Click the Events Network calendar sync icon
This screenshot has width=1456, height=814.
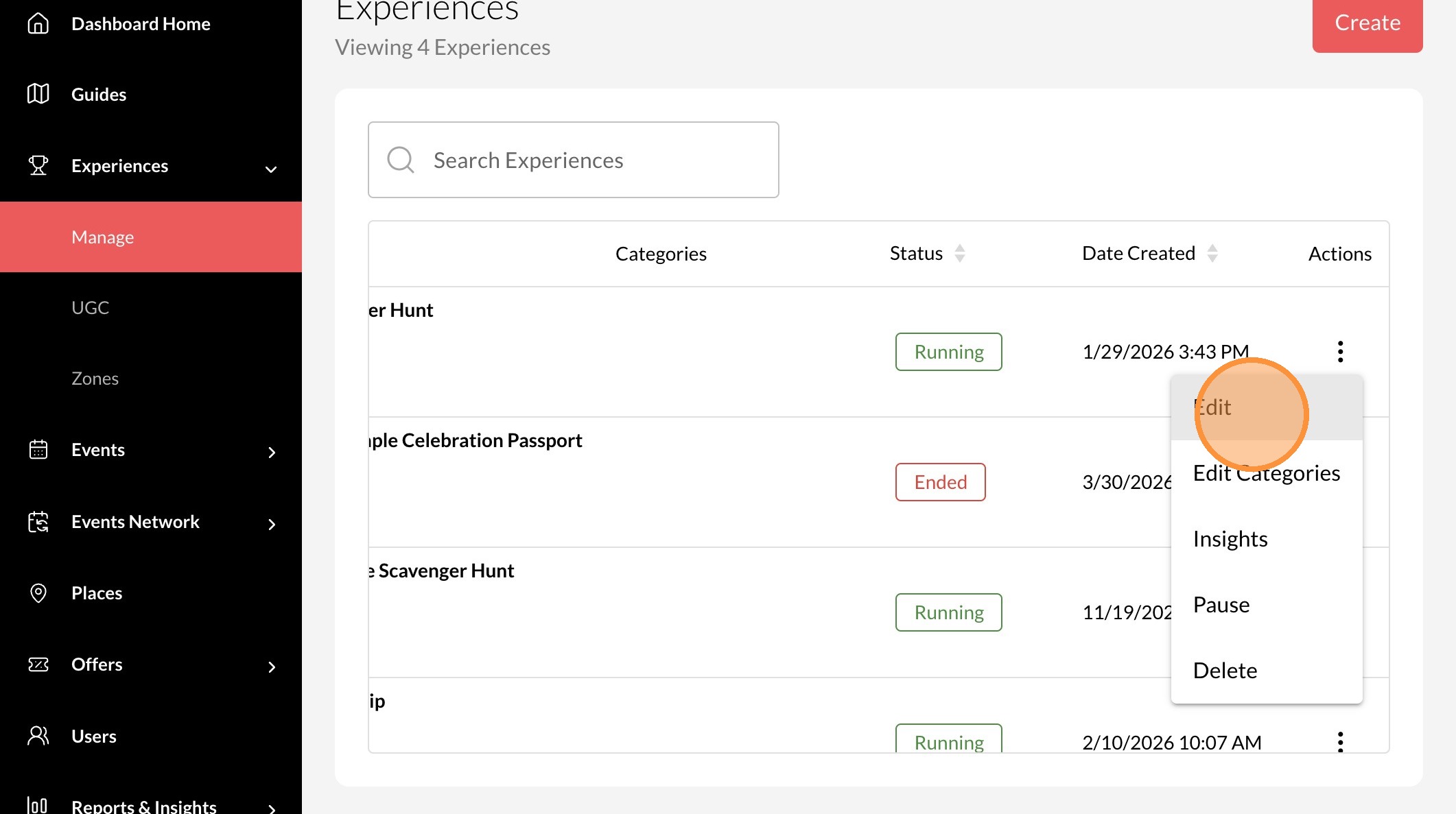pos(38,522)
